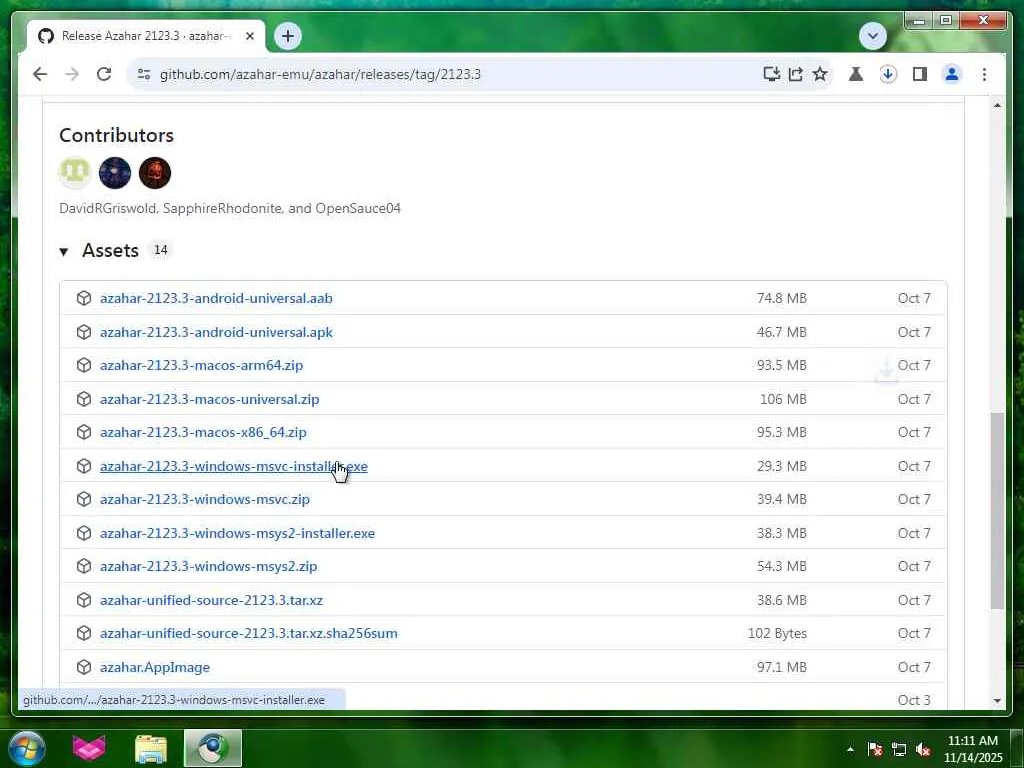The height and width of the screenshot is (768, 1024).
Task: Open the Chrome three-dot menu
Action: point(984,74)
